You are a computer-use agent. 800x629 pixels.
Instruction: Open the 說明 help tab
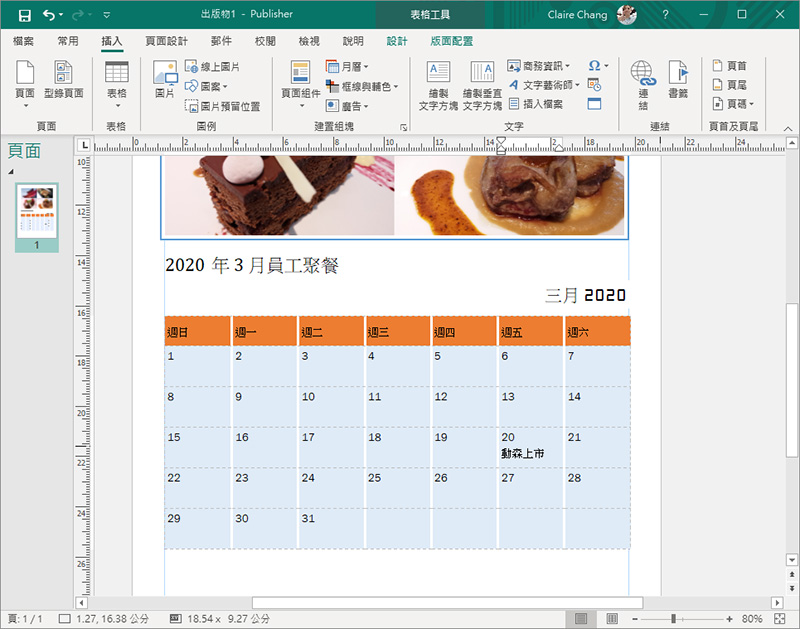(x=353, y=41)
